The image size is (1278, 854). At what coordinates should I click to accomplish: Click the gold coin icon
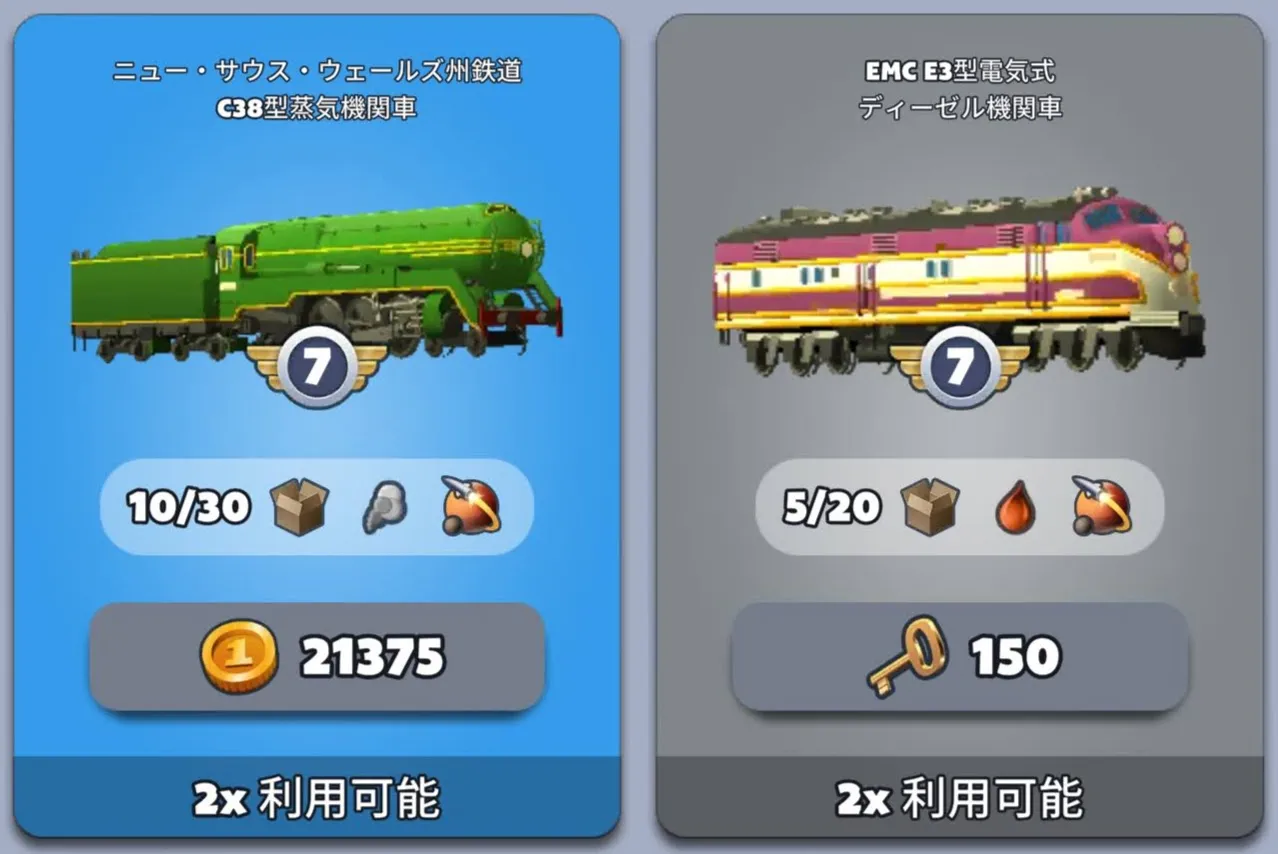tap(238, 657)
